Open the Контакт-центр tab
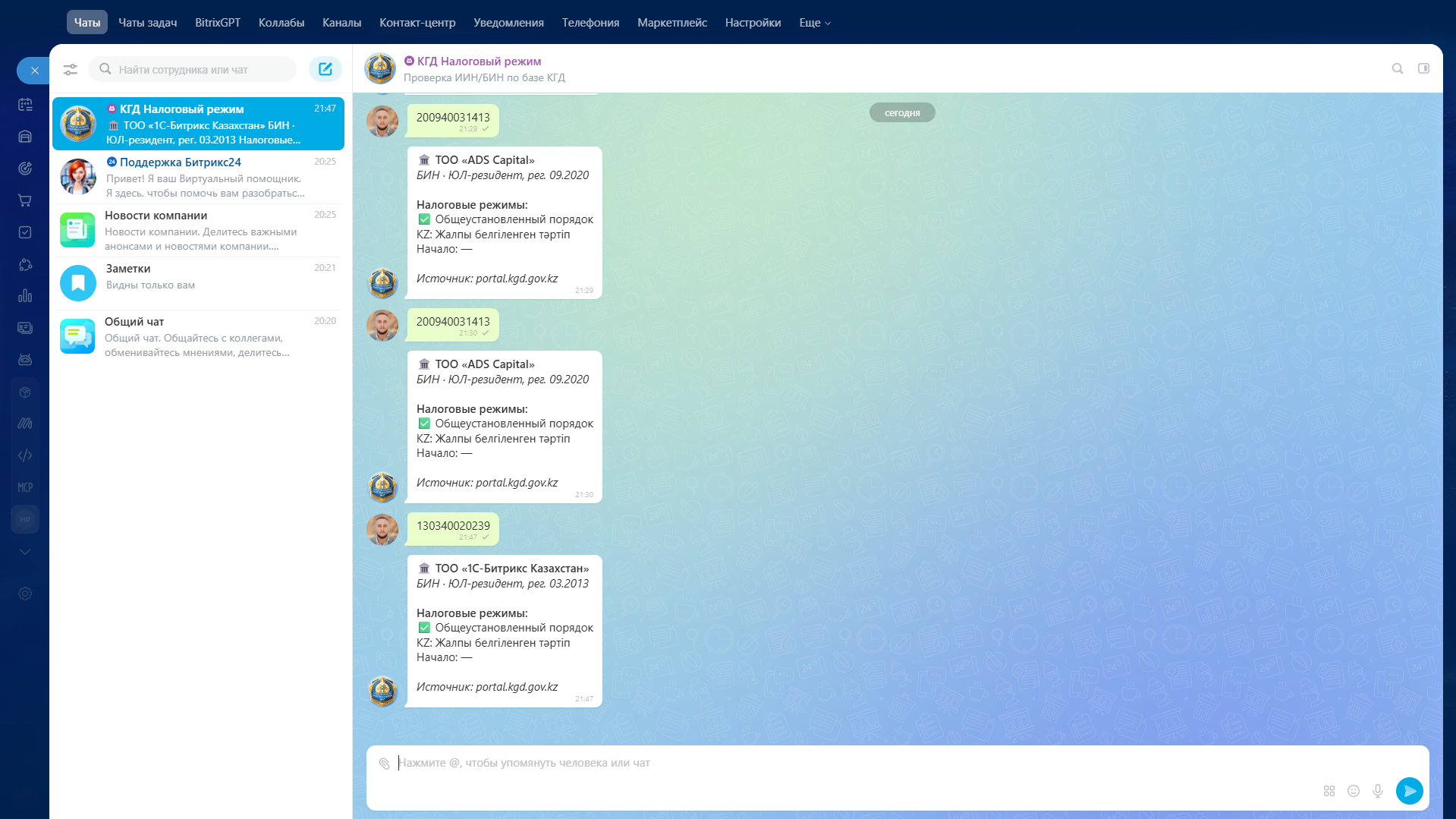 (417, 23)
